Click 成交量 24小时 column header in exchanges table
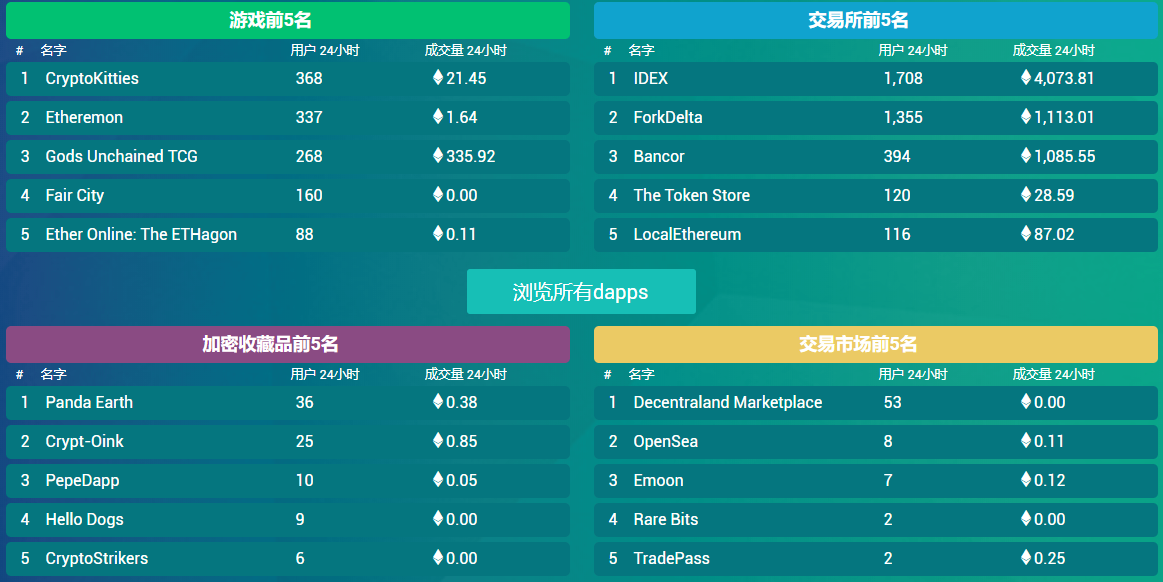1163x582 pixels. (x=1053, y=50)
